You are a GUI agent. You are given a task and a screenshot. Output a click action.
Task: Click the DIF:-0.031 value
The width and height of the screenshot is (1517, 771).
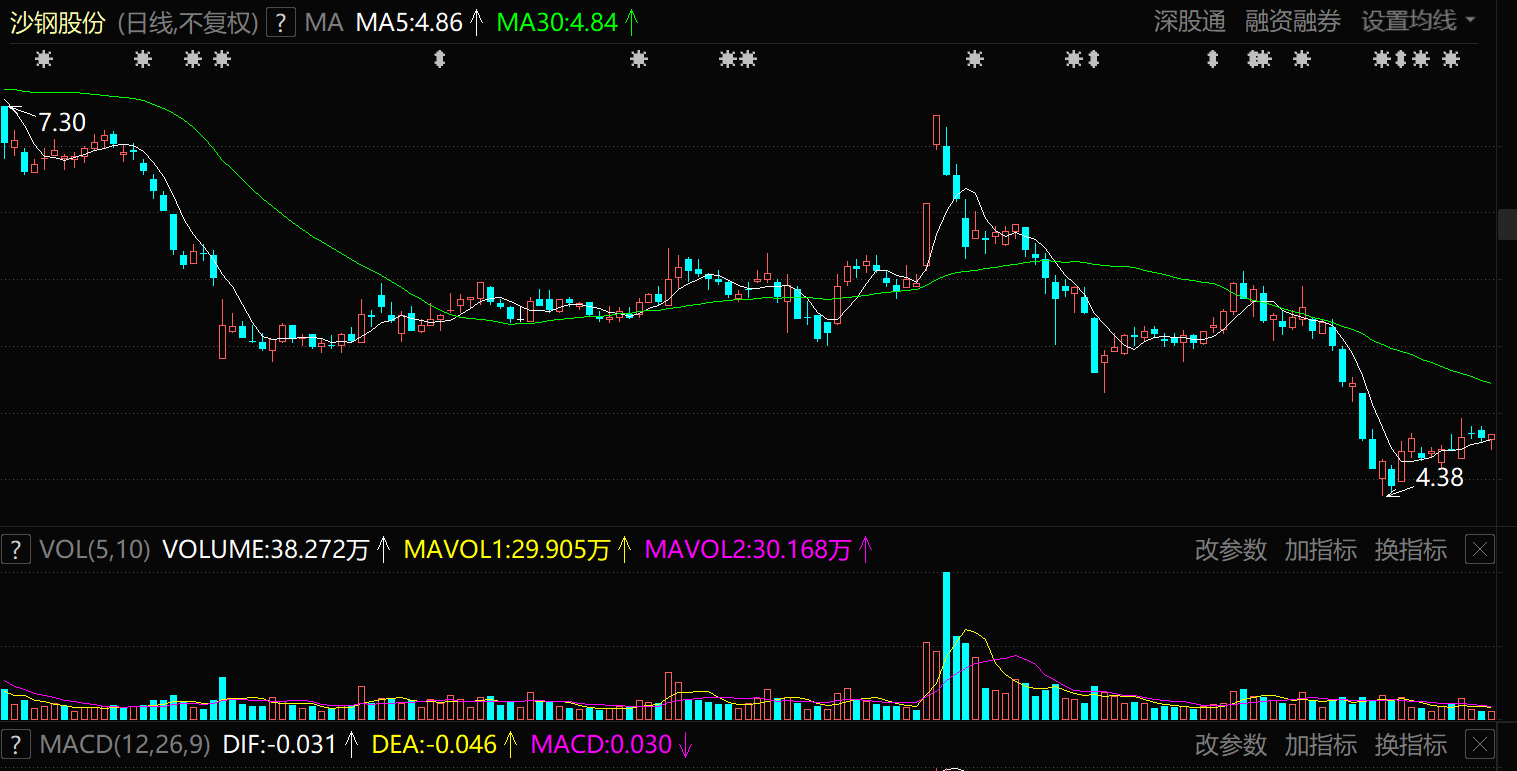click(279, 744)
